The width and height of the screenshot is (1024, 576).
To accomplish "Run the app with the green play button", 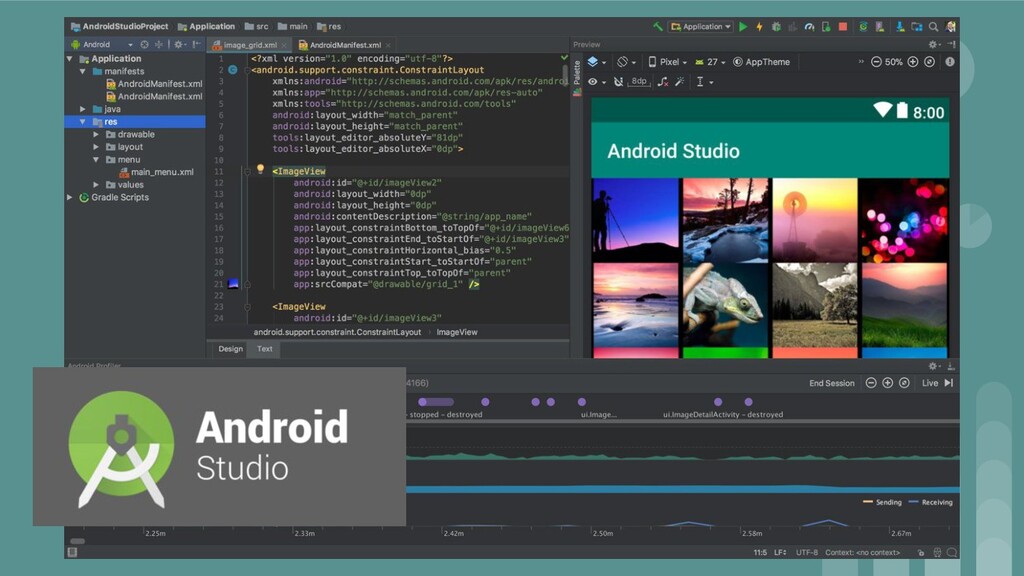I will point(743,27).
